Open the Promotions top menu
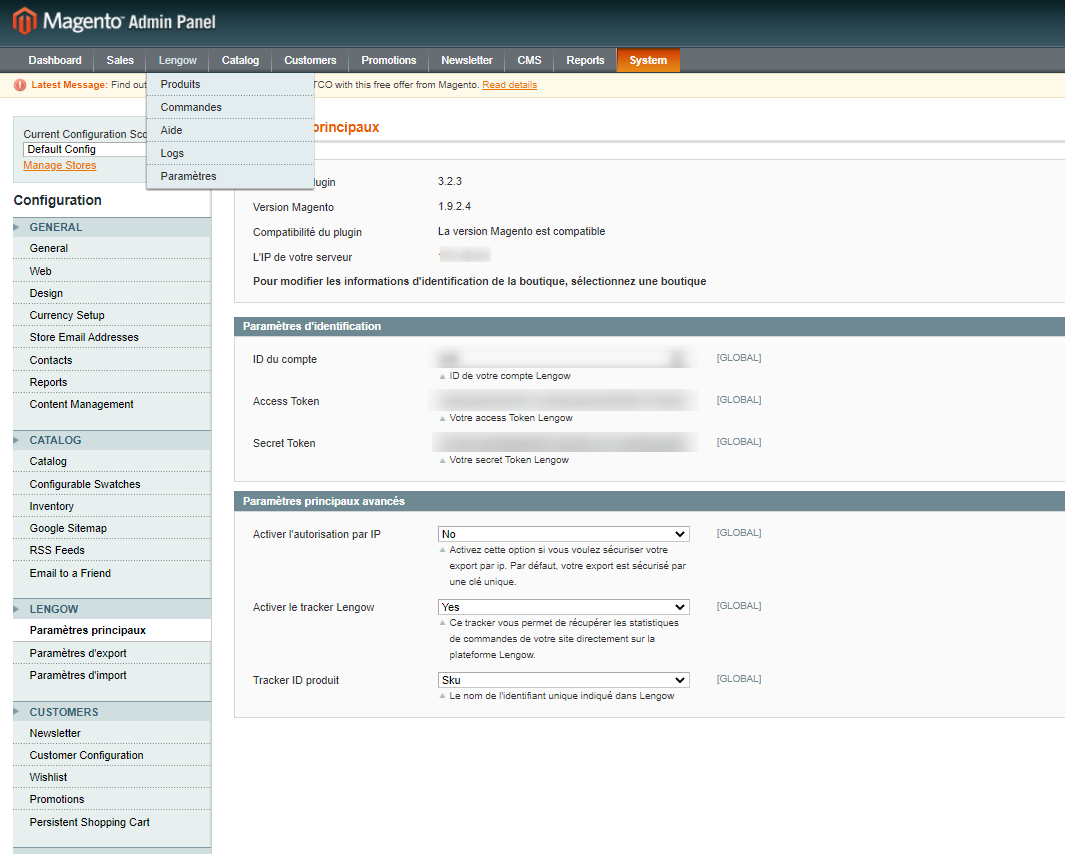The image size is (1065, 854). click(x=389, y=60)
